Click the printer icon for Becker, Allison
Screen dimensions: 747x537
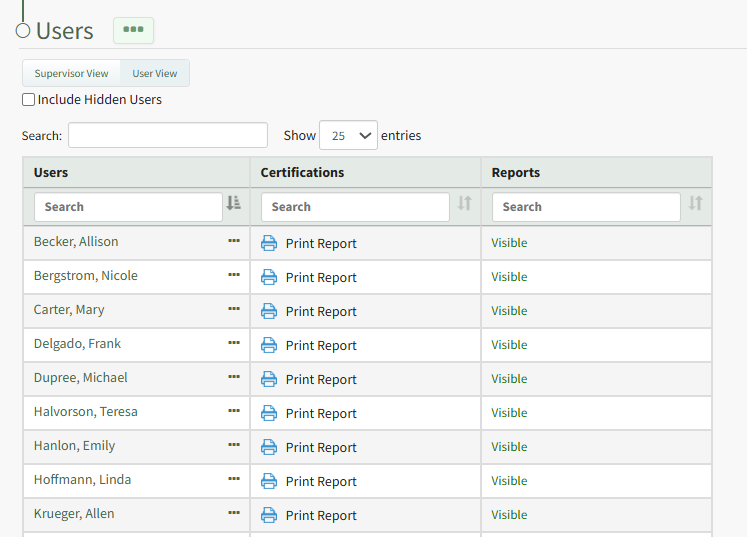(x=269, y=243)
